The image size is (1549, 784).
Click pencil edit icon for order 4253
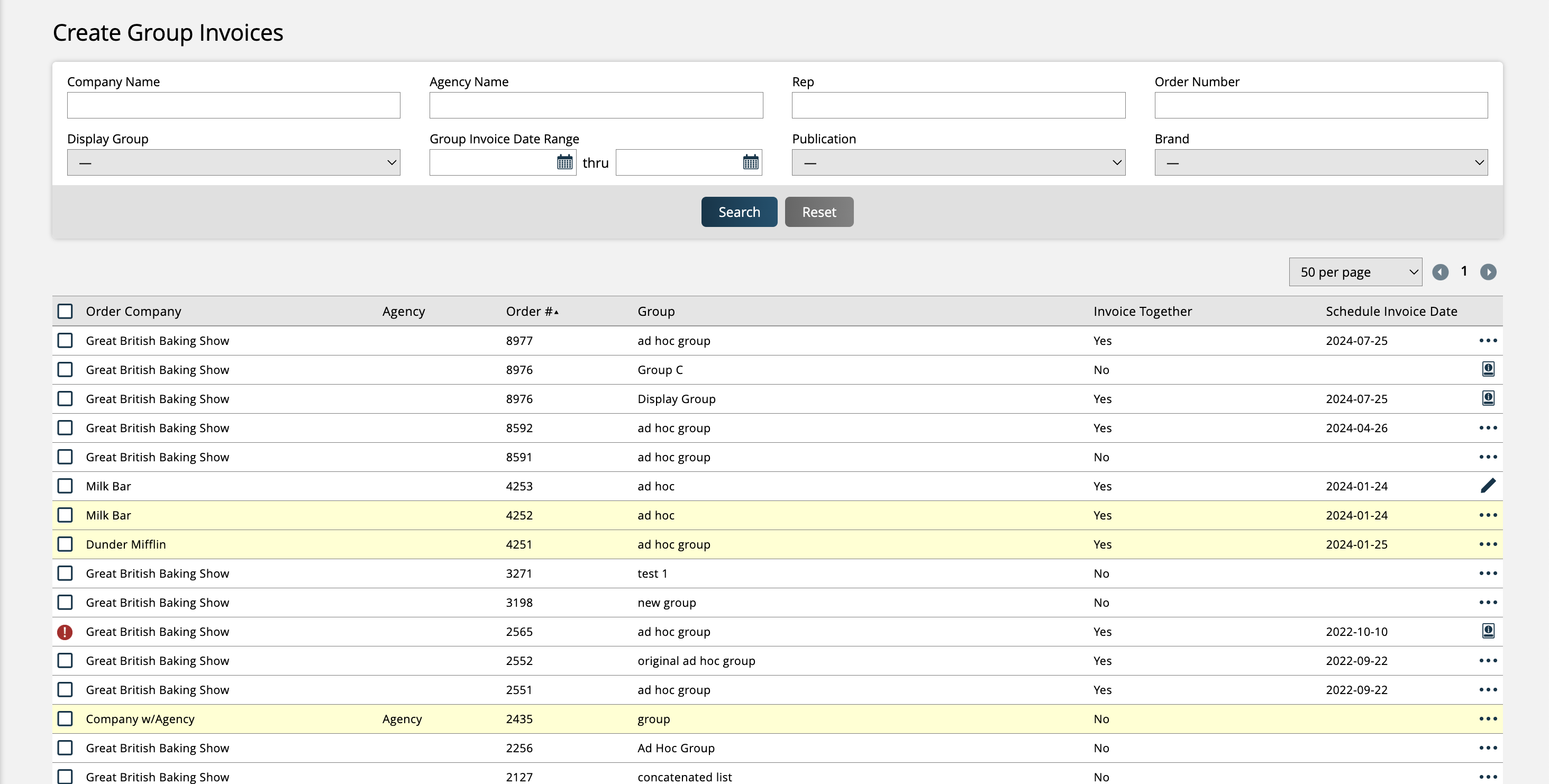[x=1488, y=485]
